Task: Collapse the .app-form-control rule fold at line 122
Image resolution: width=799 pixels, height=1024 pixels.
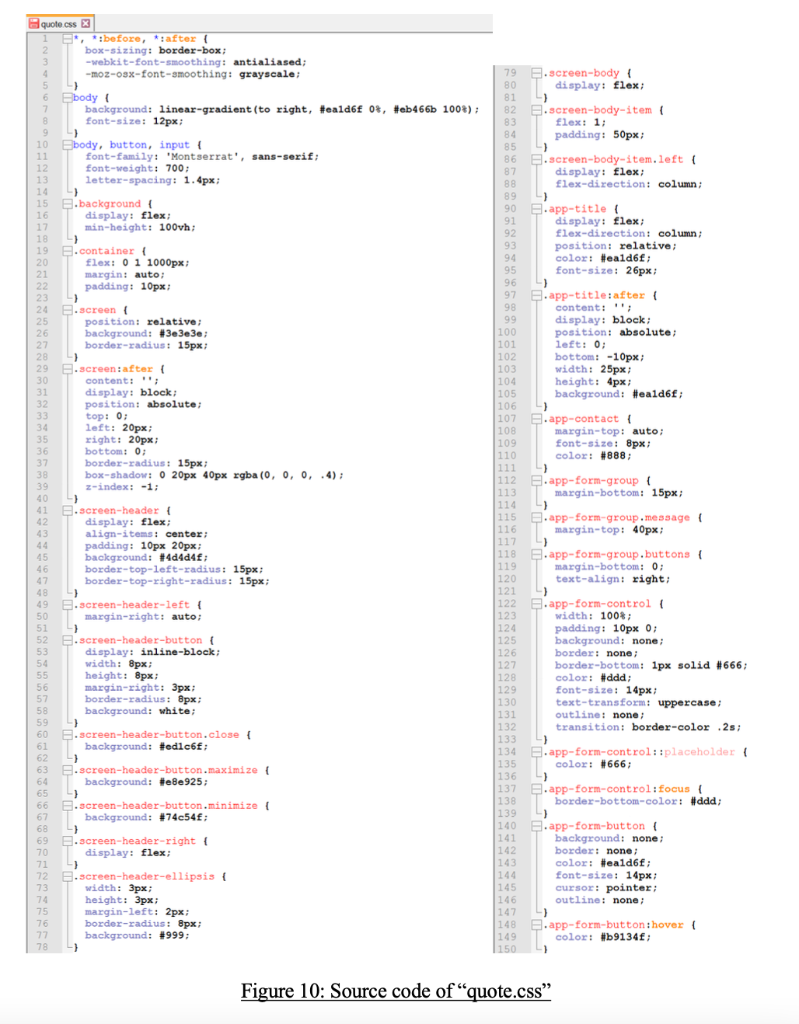Action: point(536,603)
